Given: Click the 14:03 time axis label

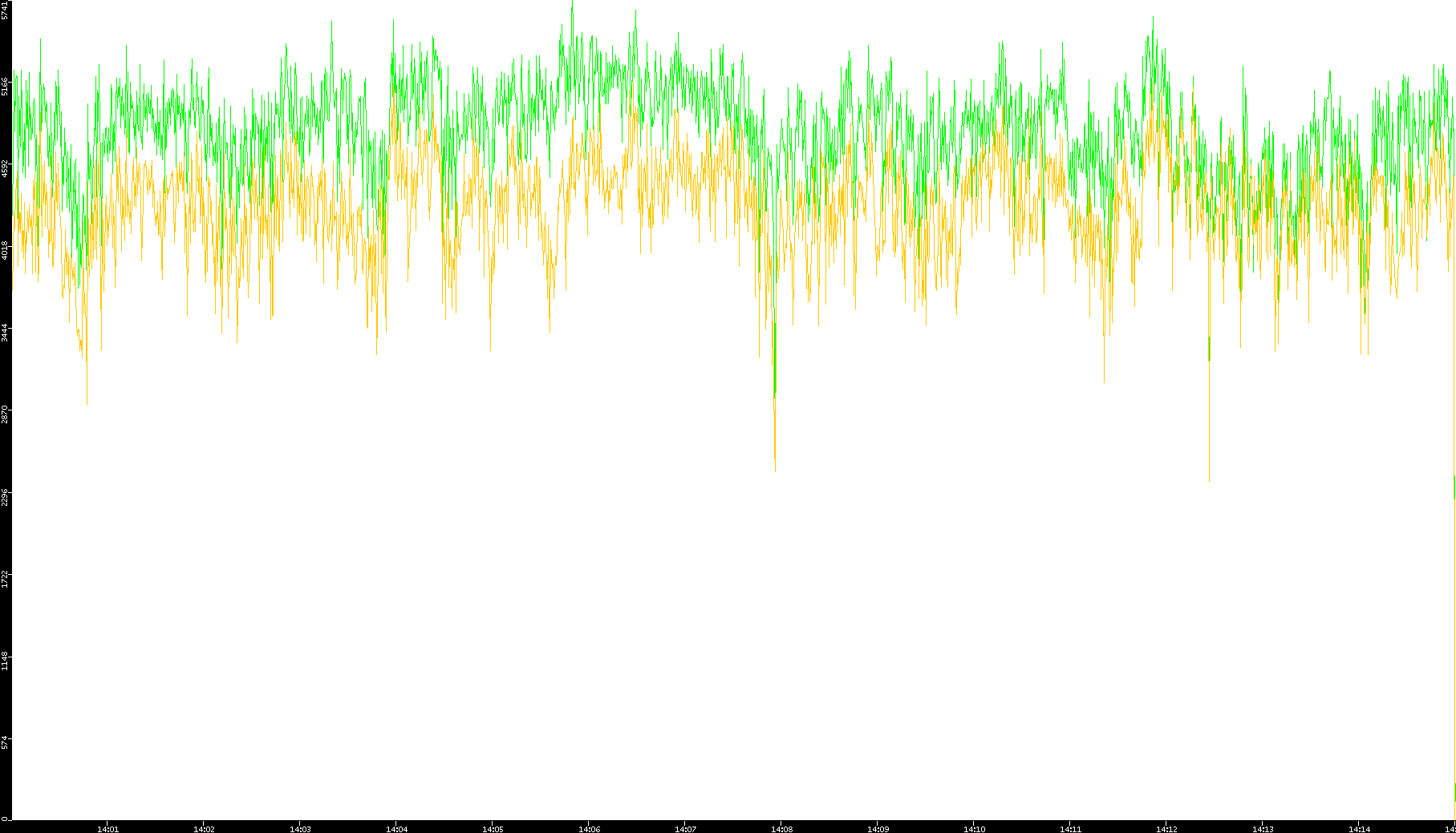Looking at the screenshot, I should tap(300, 828).
